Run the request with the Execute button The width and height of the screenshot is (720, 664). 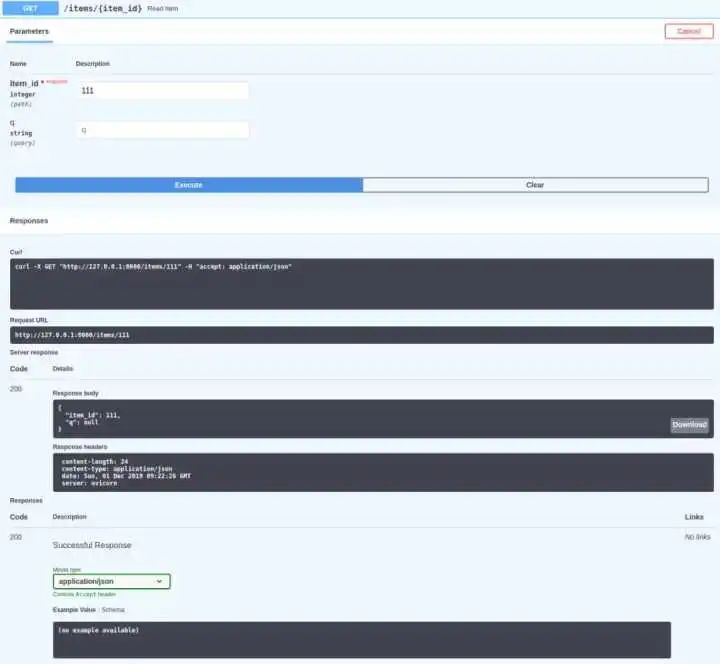[x=189, y=185]
